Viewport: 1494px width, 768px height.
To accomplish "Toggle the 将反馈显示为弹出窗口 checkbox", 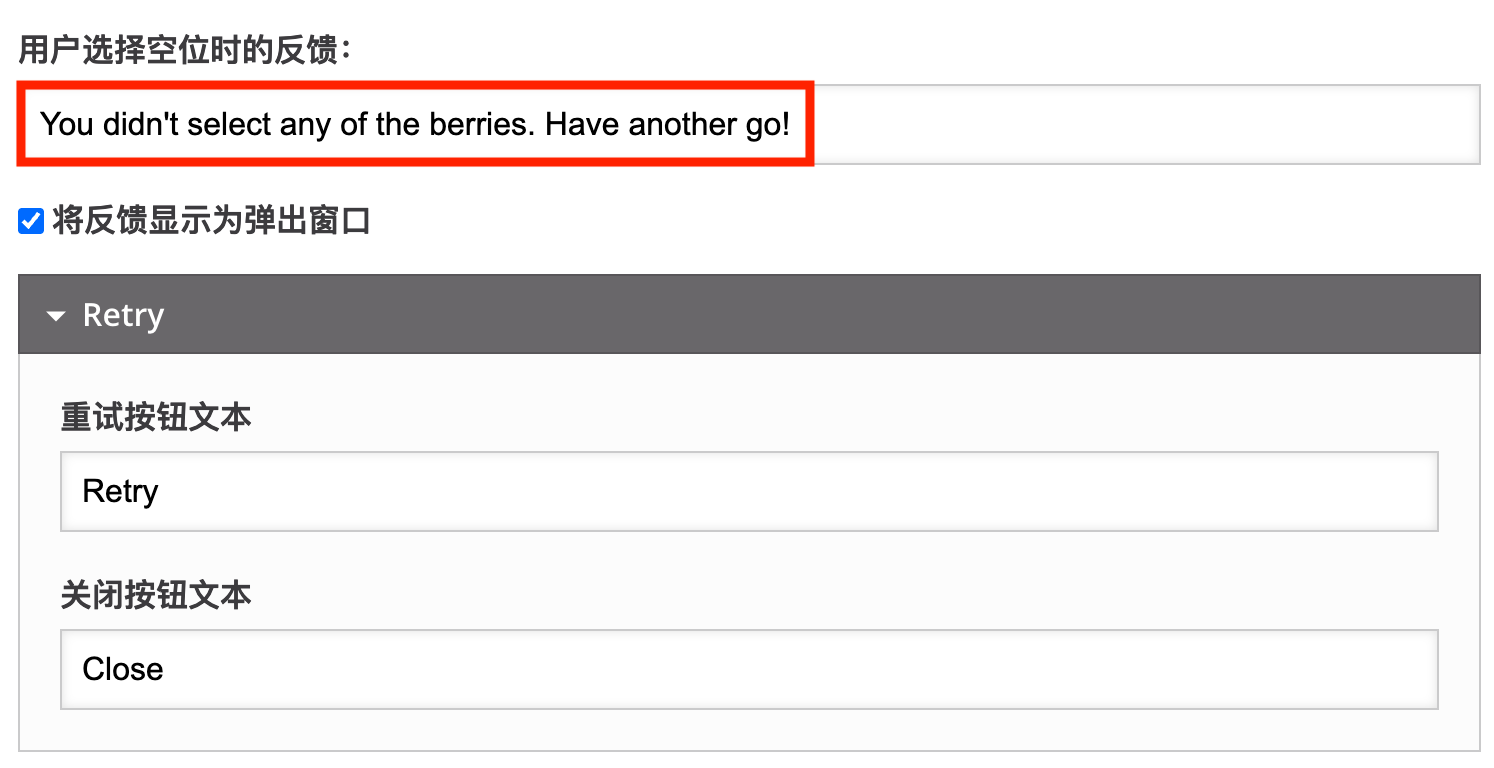I will pyautogui.click(x=31, y=221).
